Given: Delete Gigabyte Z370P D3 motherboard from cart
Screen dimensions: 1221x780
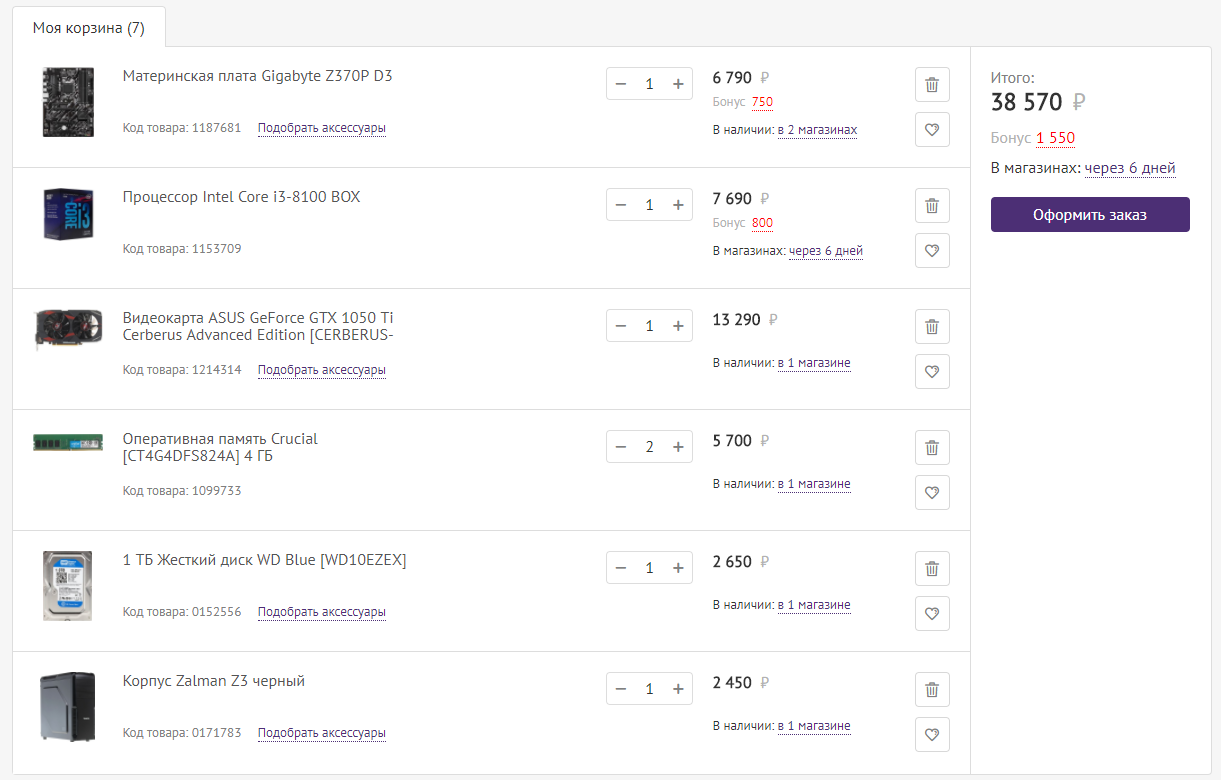Looking at the screenshot, I should tap(932, 85).
